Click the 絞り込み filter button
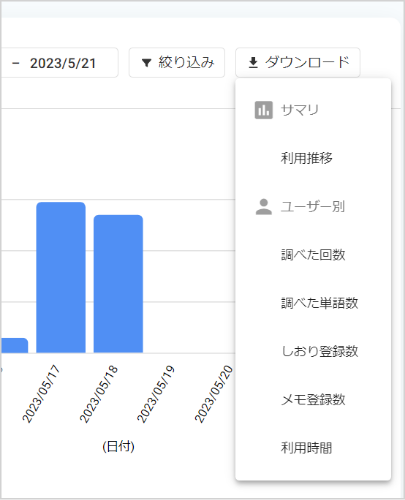 pos(177,63)
